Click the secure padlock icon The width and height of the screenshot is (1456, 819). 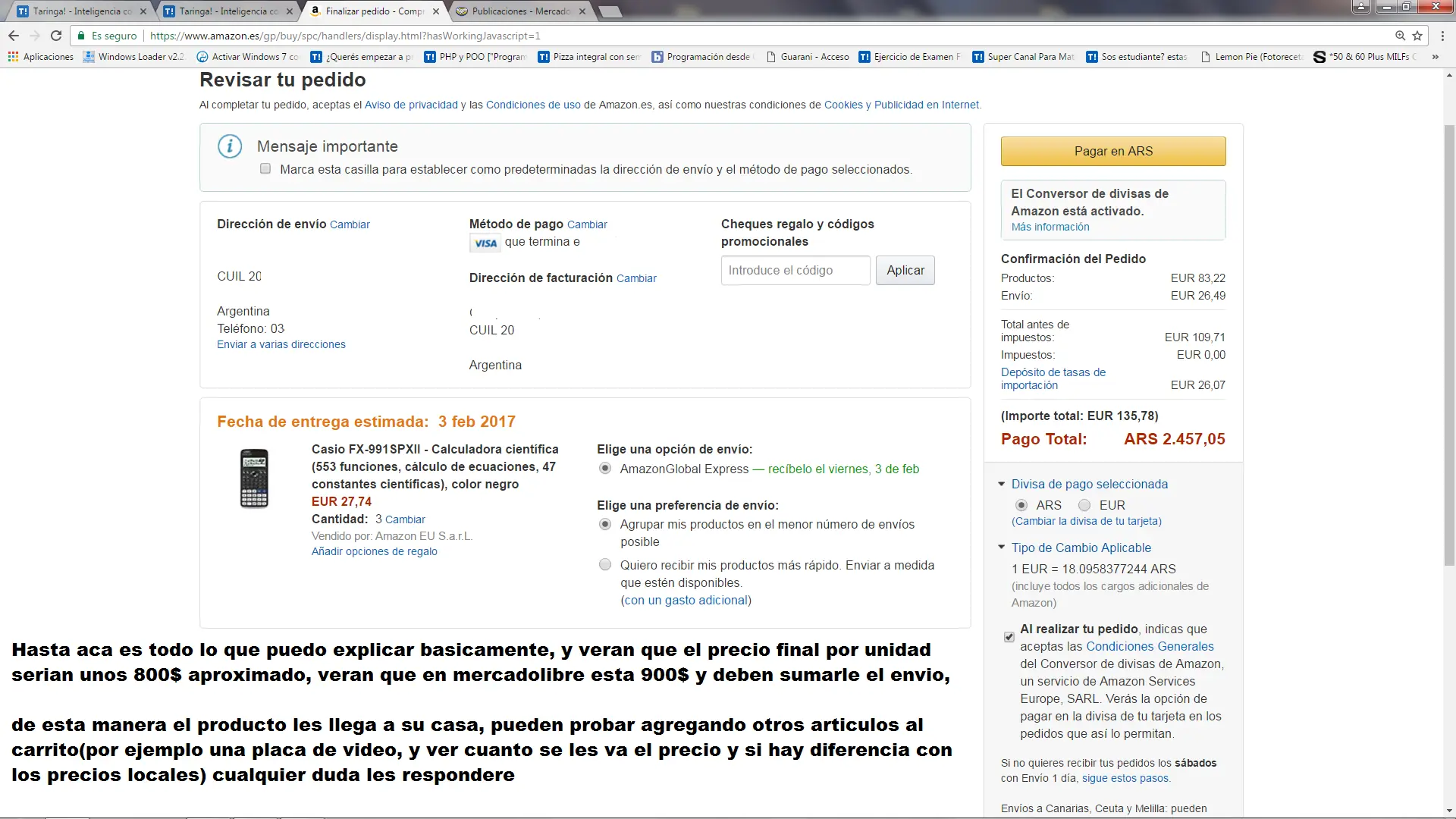click(81, 36)
